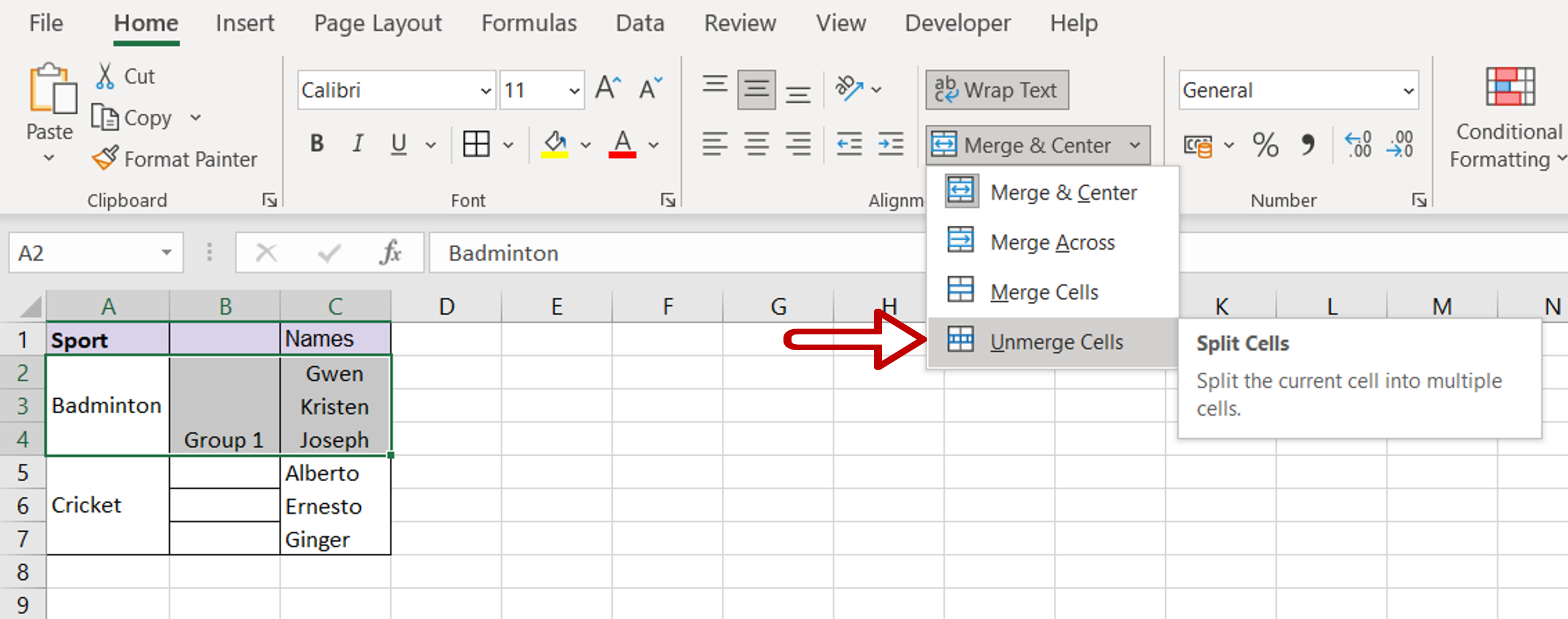
Task: Switch to the Page Layout tab
Action: point(377,23)
